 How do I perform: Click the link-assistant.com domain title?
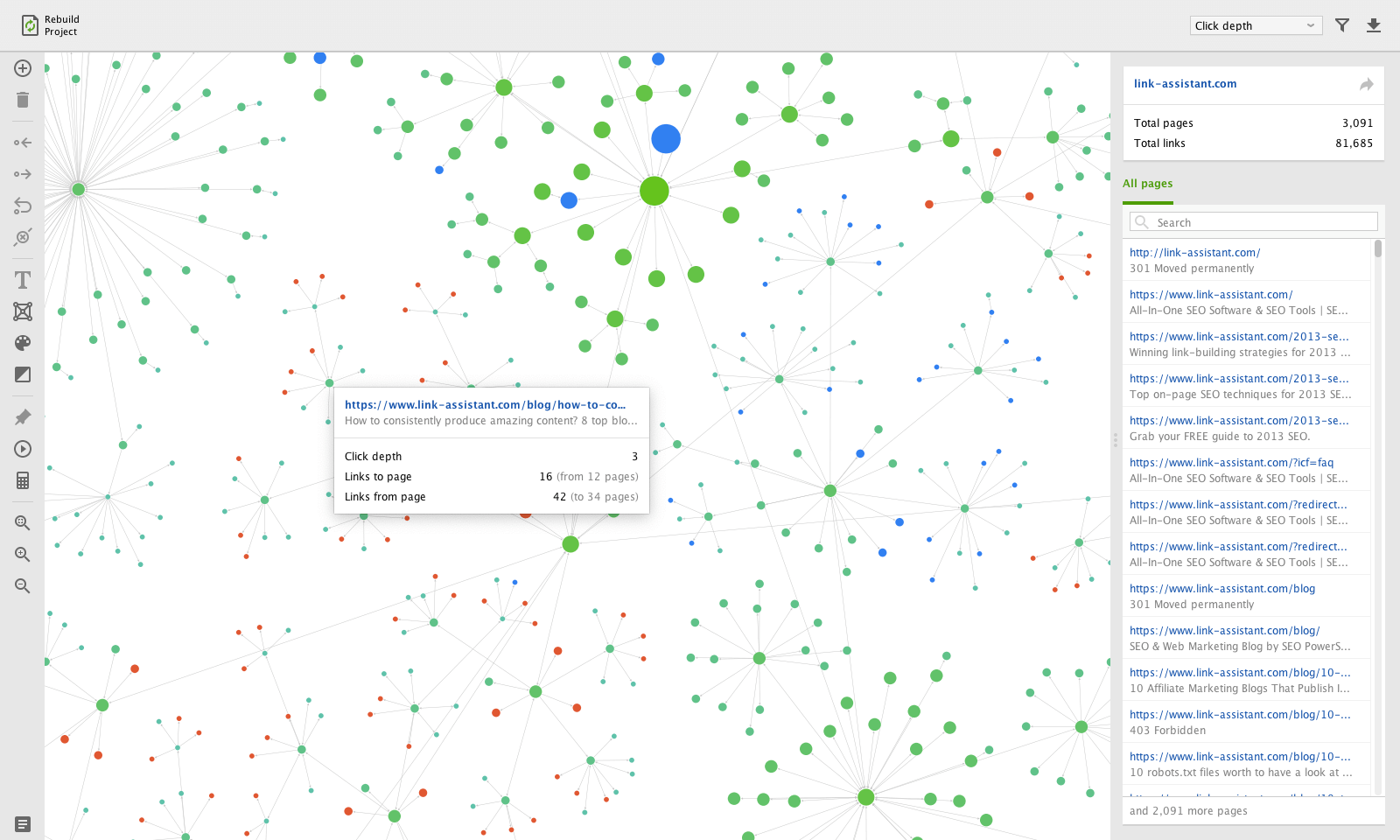coord(1186,84)
